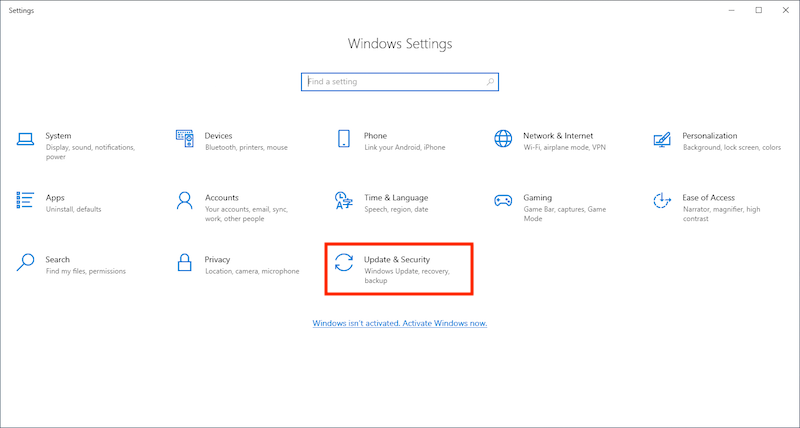Click the Network & Internet title

click(x=558, y=136)
